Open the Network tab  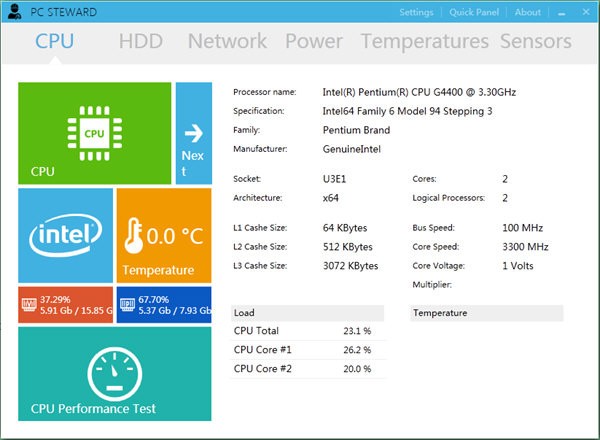(227, 41)
